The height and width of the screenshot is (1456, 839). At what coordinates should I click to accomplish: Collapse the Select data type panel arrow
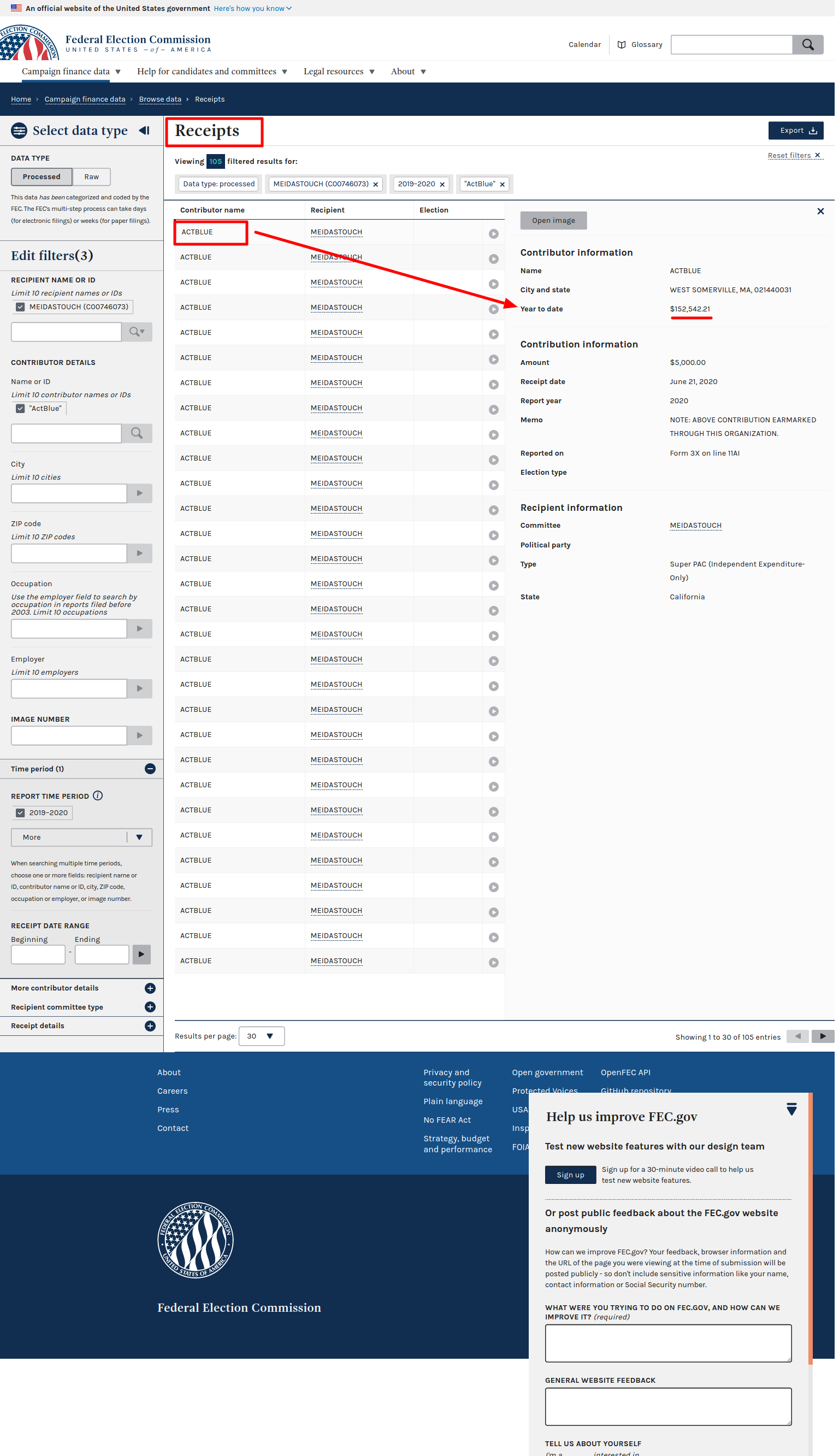(x=144, y=130)
